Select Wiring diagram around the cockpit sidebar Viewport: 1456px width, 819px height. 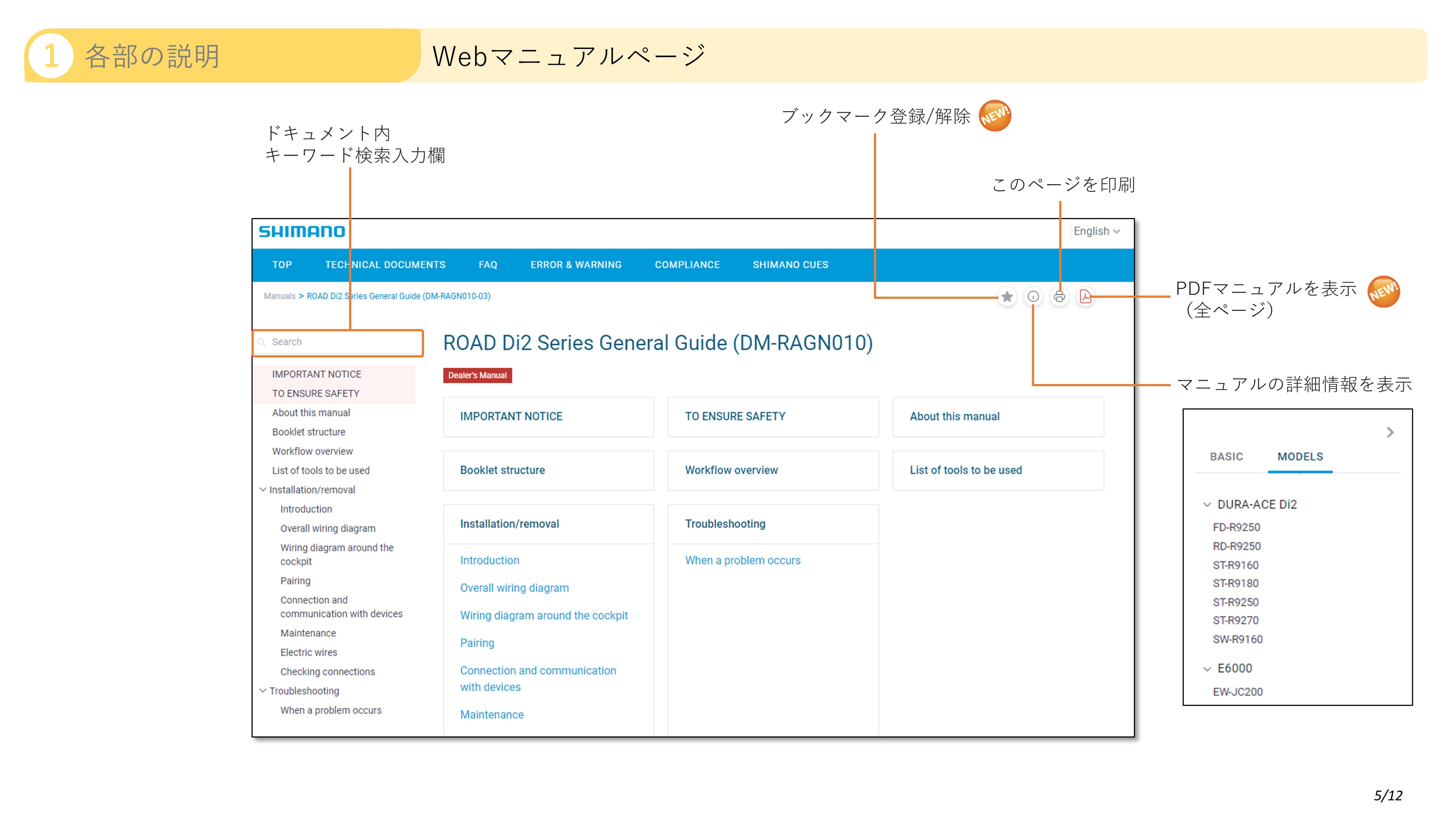pos(337,554)
